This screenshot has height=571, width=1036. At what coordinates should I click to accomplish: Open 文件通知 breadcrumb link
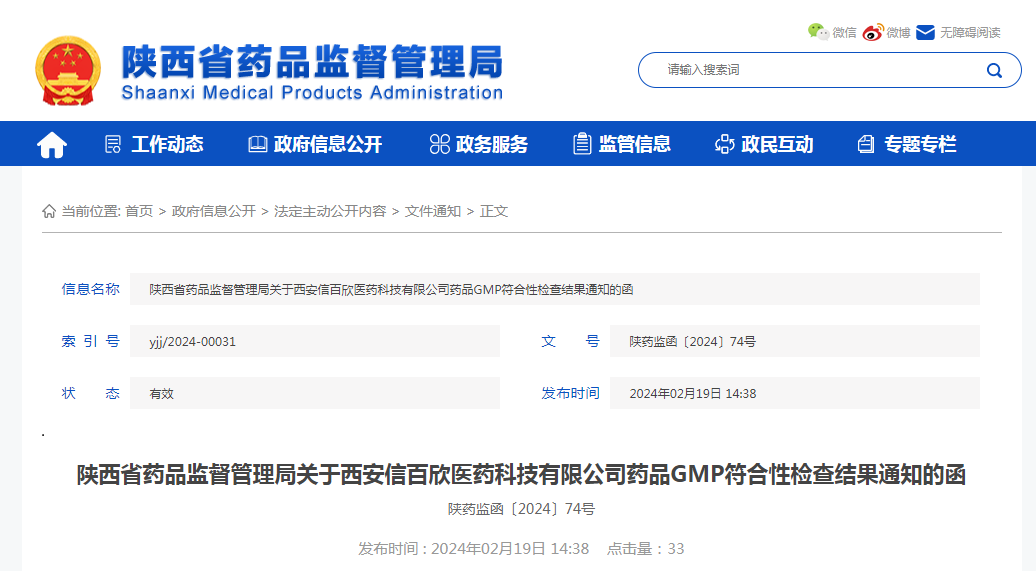[433, 211]
